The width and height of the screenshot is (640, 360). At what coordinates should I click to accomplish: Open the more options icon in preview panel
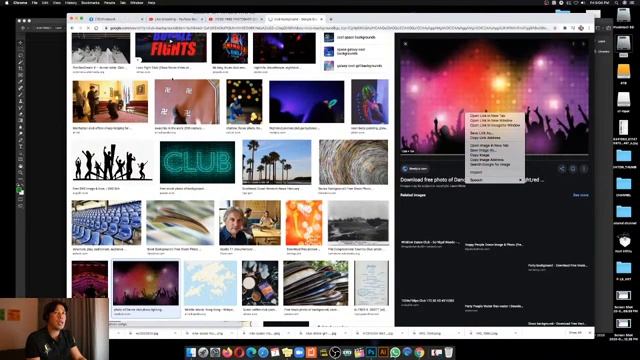[584, 169]
